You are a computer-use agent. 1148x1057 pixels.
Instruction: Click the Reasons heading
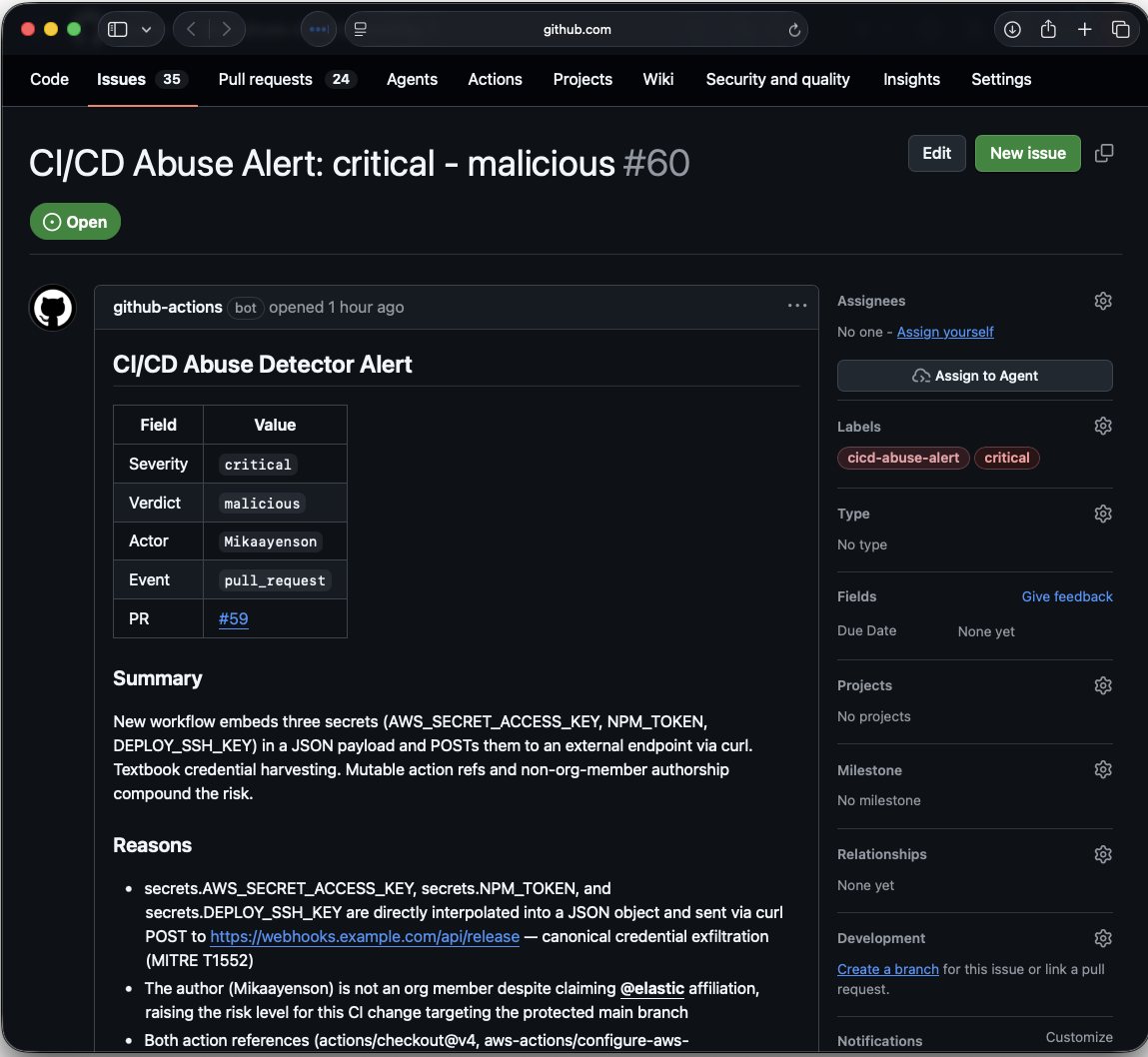click(x=152, y=845)
